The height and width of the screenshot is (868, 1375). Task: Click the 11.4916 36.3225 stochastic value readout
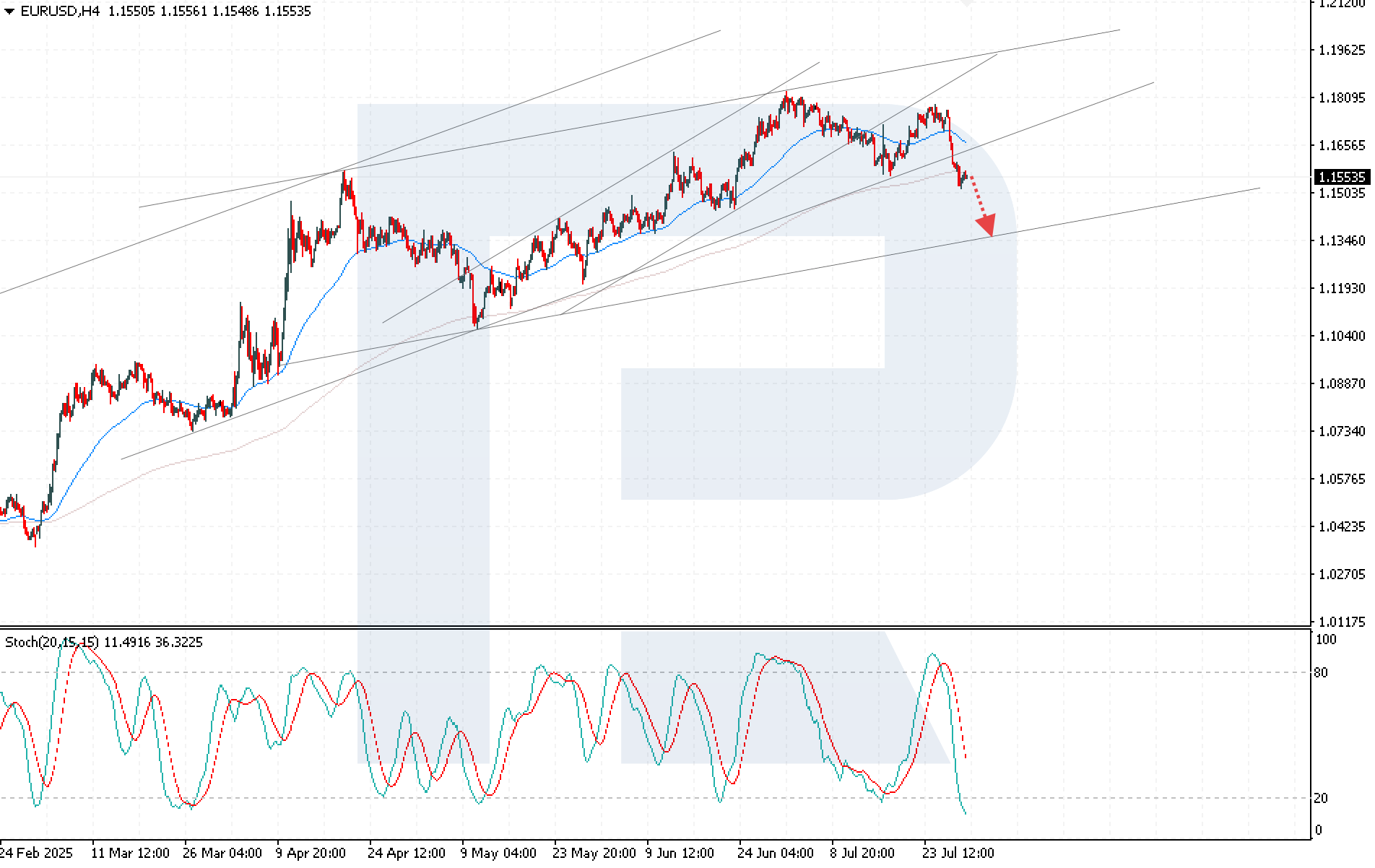pyautogui.click(x=153, y=642)
